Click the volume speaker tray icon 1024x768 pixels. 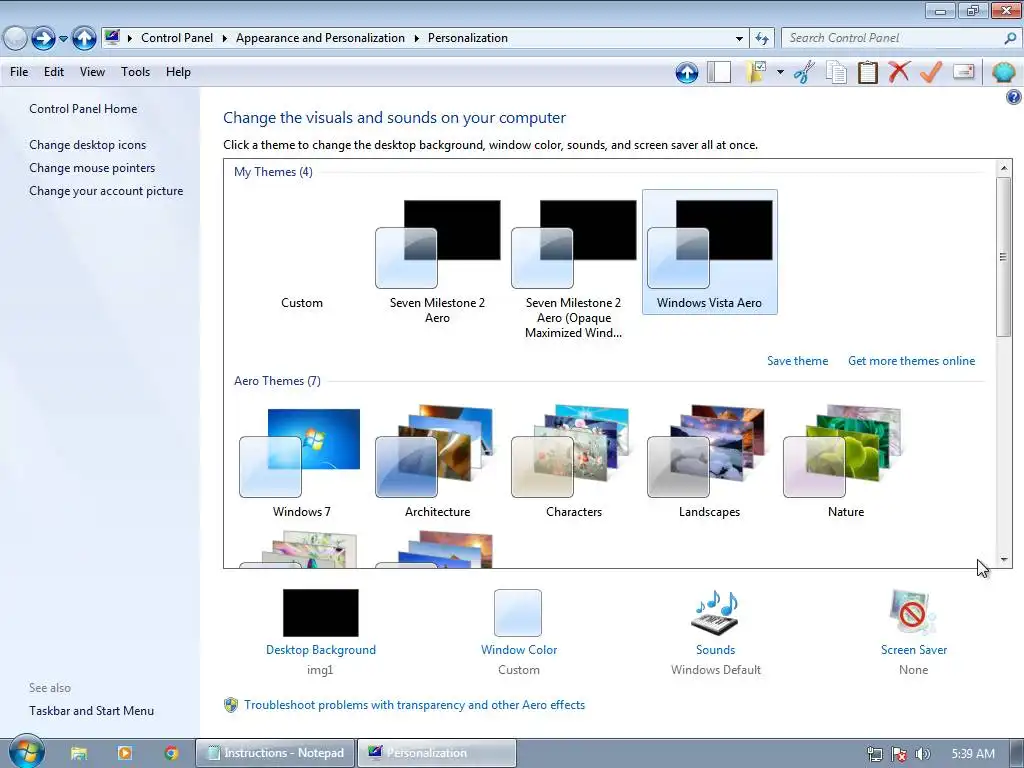[x=923, y=754]
